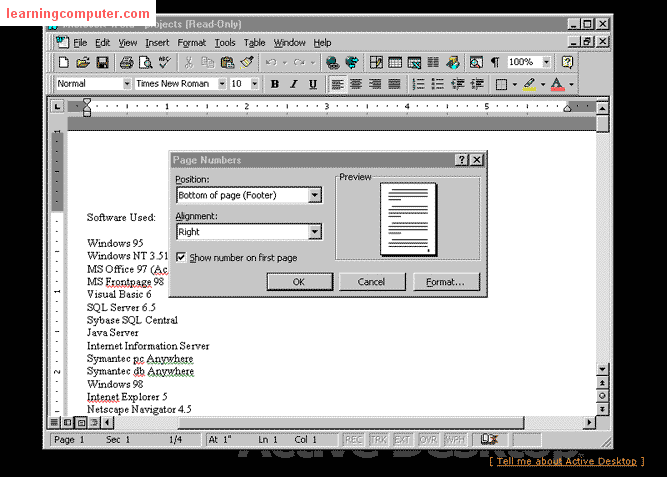Open the Zoom dropdown showing 100%
Image resolution: width=667 pixels, height=477 pixels.
(547, 62)
